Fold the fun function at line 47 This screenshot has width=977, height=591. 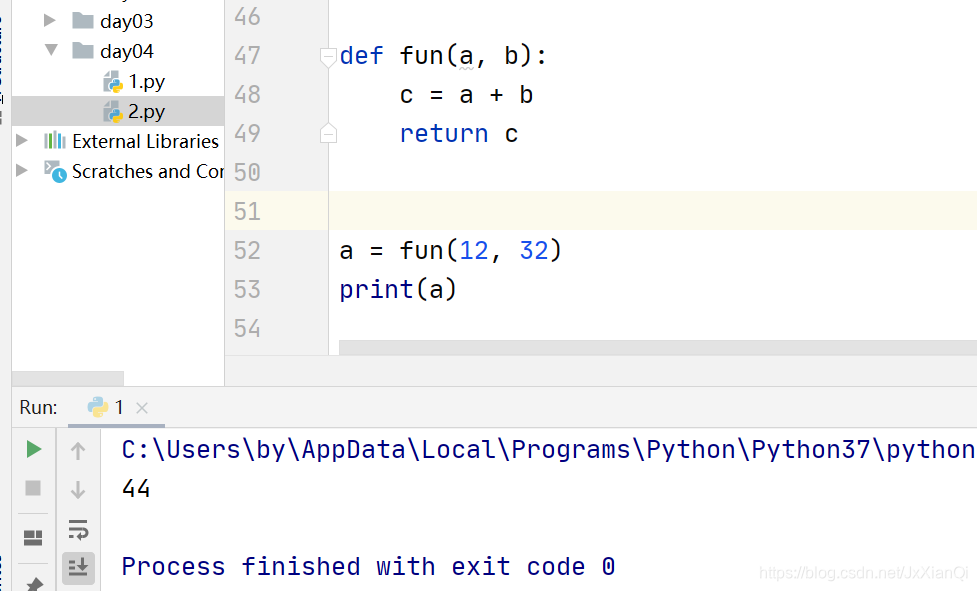328,57
